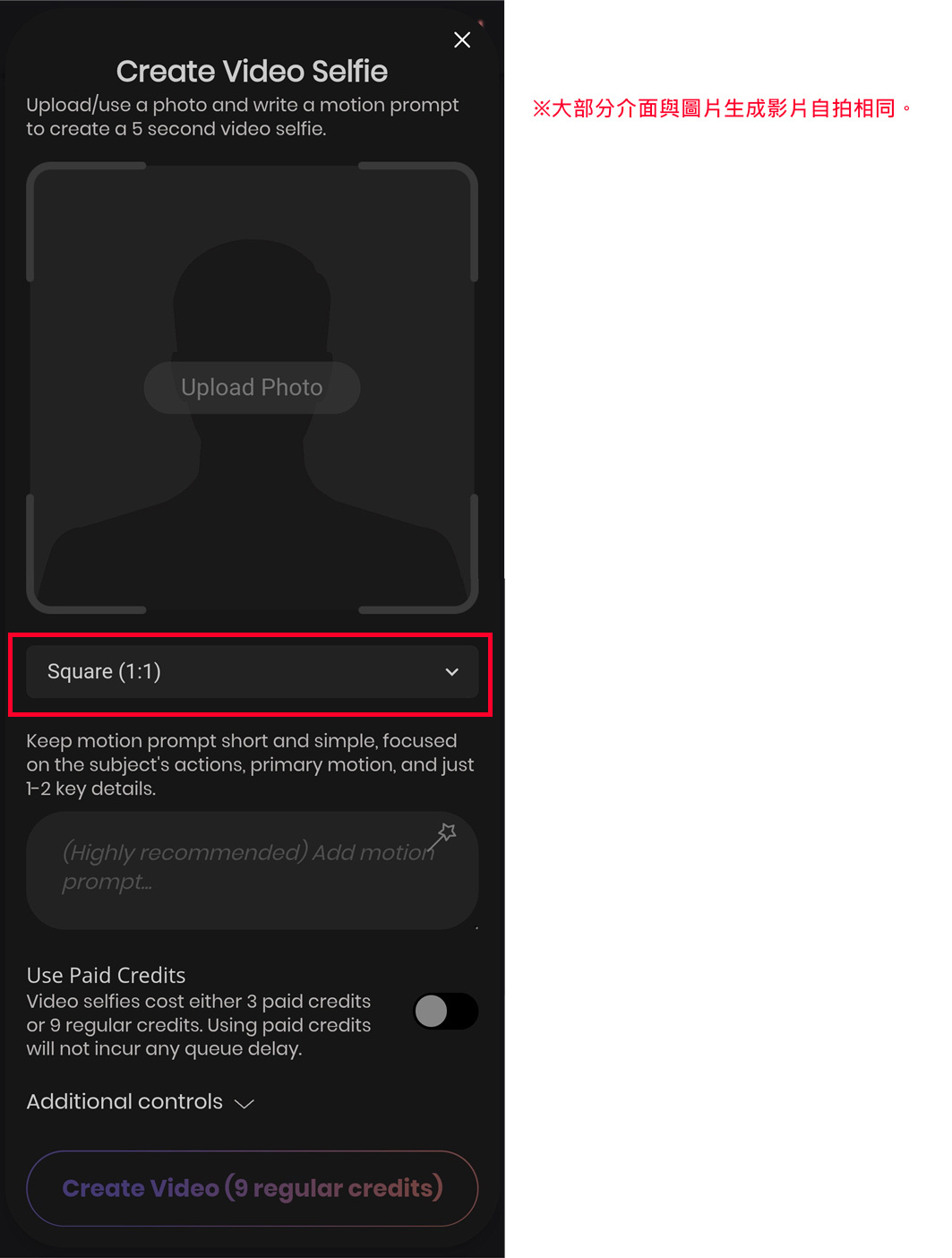Click the Video selfies cost description text
This screenshot has width=952, height=1258.
click(x=199, y=1025)
